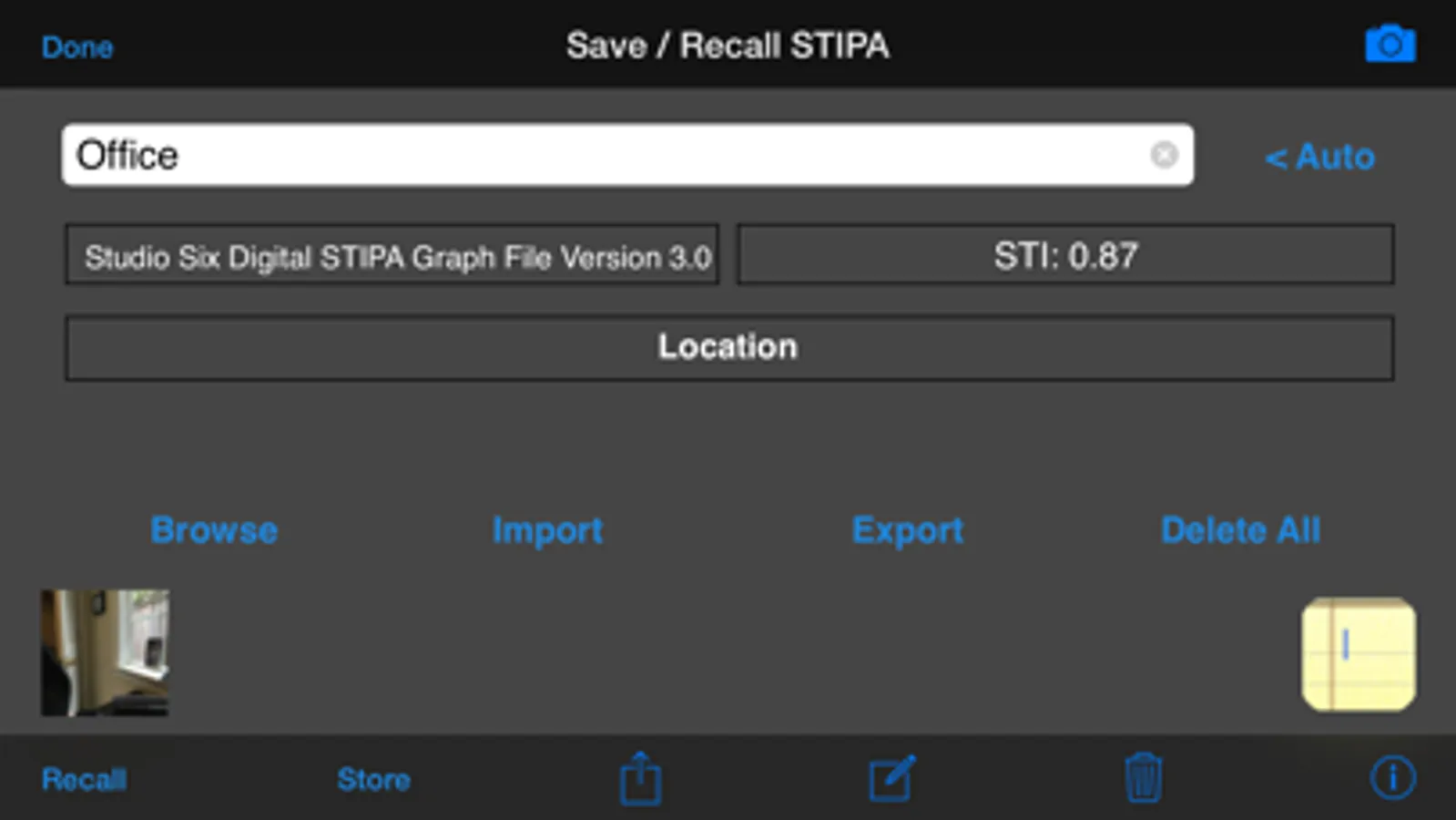Tap the STIPA Graph File Version label
1456x820 pixels.
tap(392, 256)
